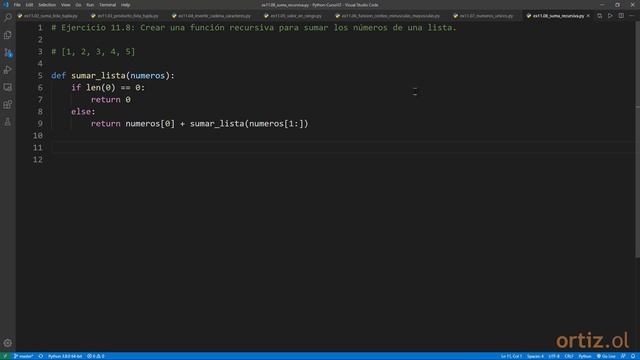Open the Help menu
Image resolution: width=640 pixels, height=360 pixels.
pyautogui.click(x=125, y=5)
